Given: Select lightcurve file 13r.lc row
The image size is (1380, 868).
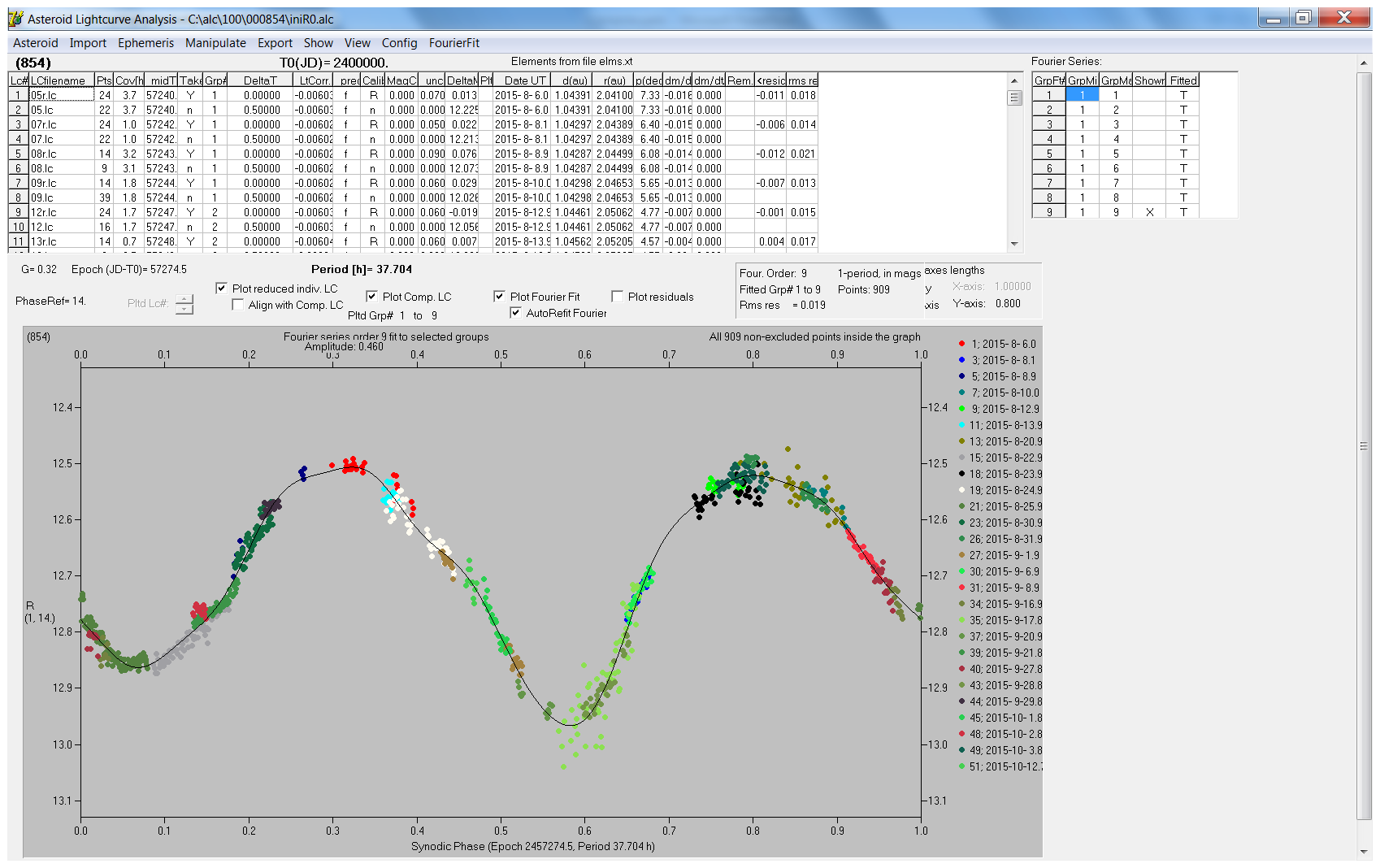Looking at the screenshot, I should (414, 241).
